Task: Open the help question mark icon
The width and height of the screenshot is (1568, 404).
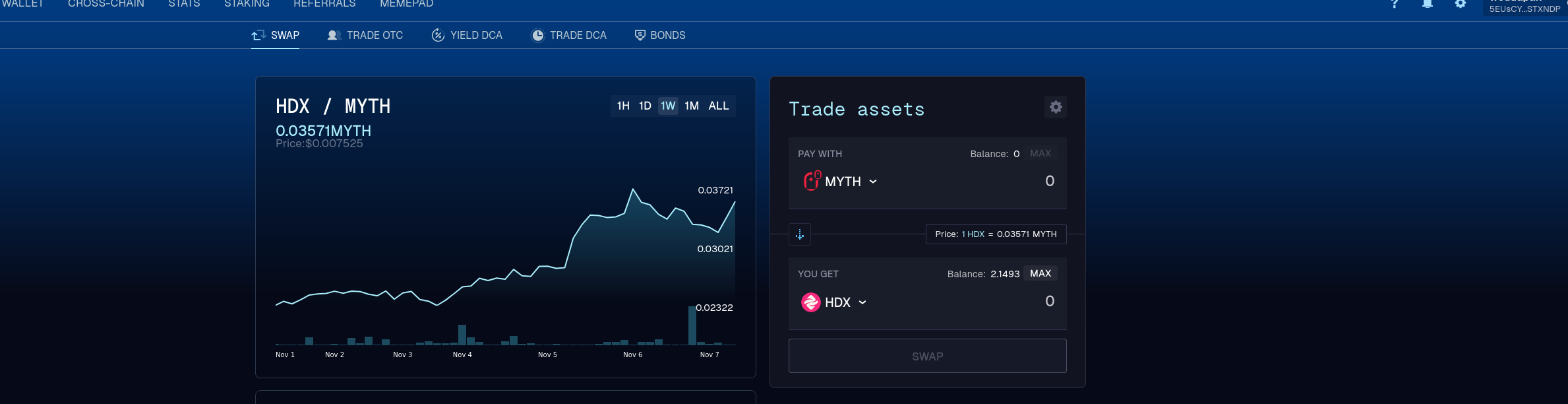Action: pyautogui.click(x=1395, y=4)
